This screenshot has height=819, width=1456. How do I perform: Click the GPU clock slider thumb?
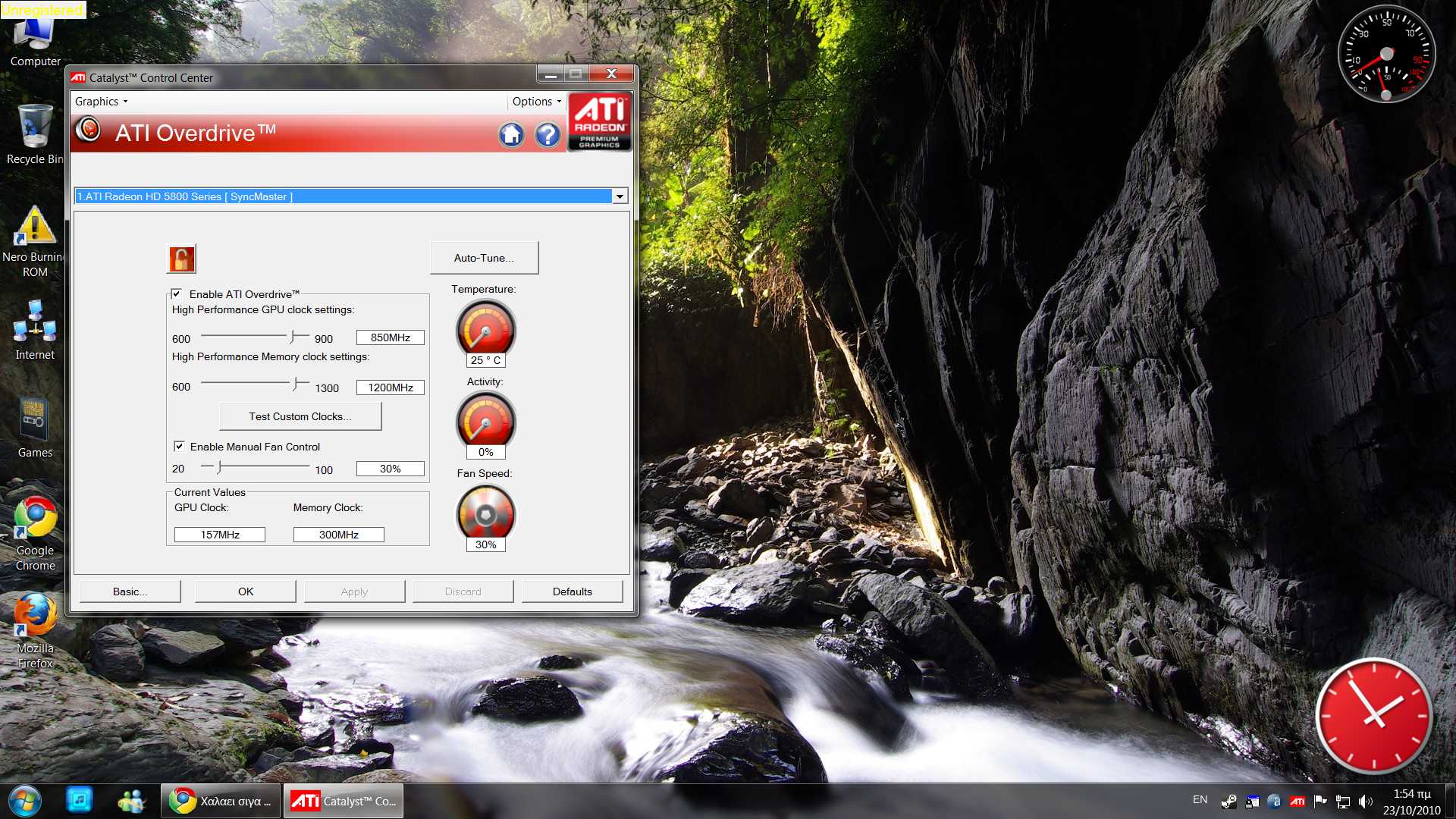point(292,336)
